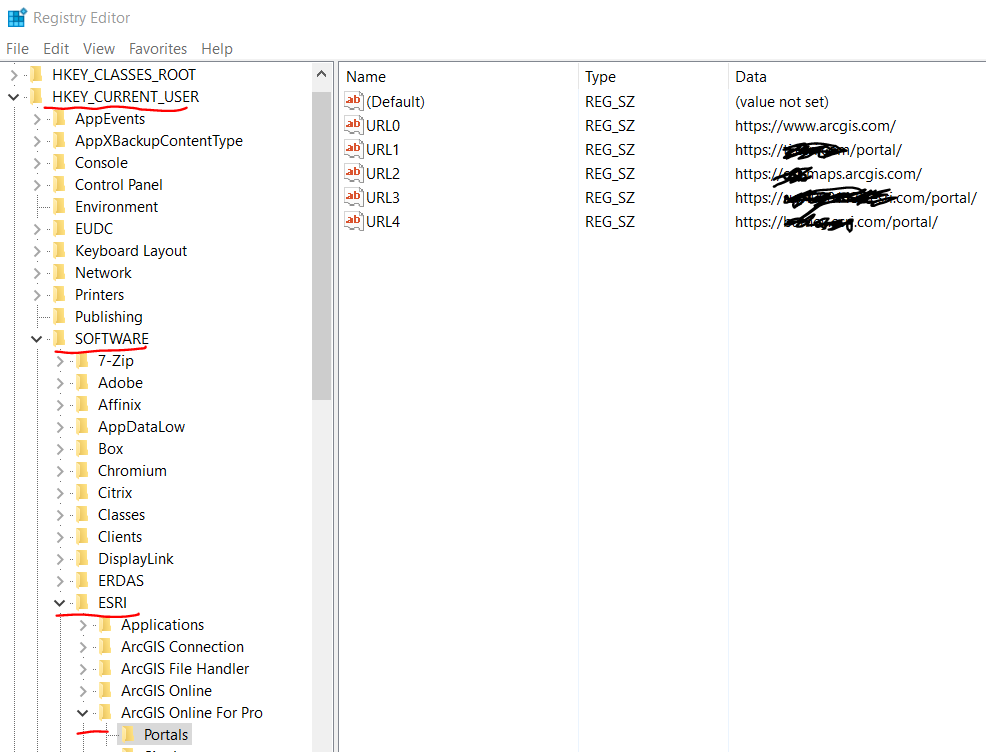The image size is (986, 752).
Task: Select the Classes key
Action: pyautogui.click(x=121, y=515)
